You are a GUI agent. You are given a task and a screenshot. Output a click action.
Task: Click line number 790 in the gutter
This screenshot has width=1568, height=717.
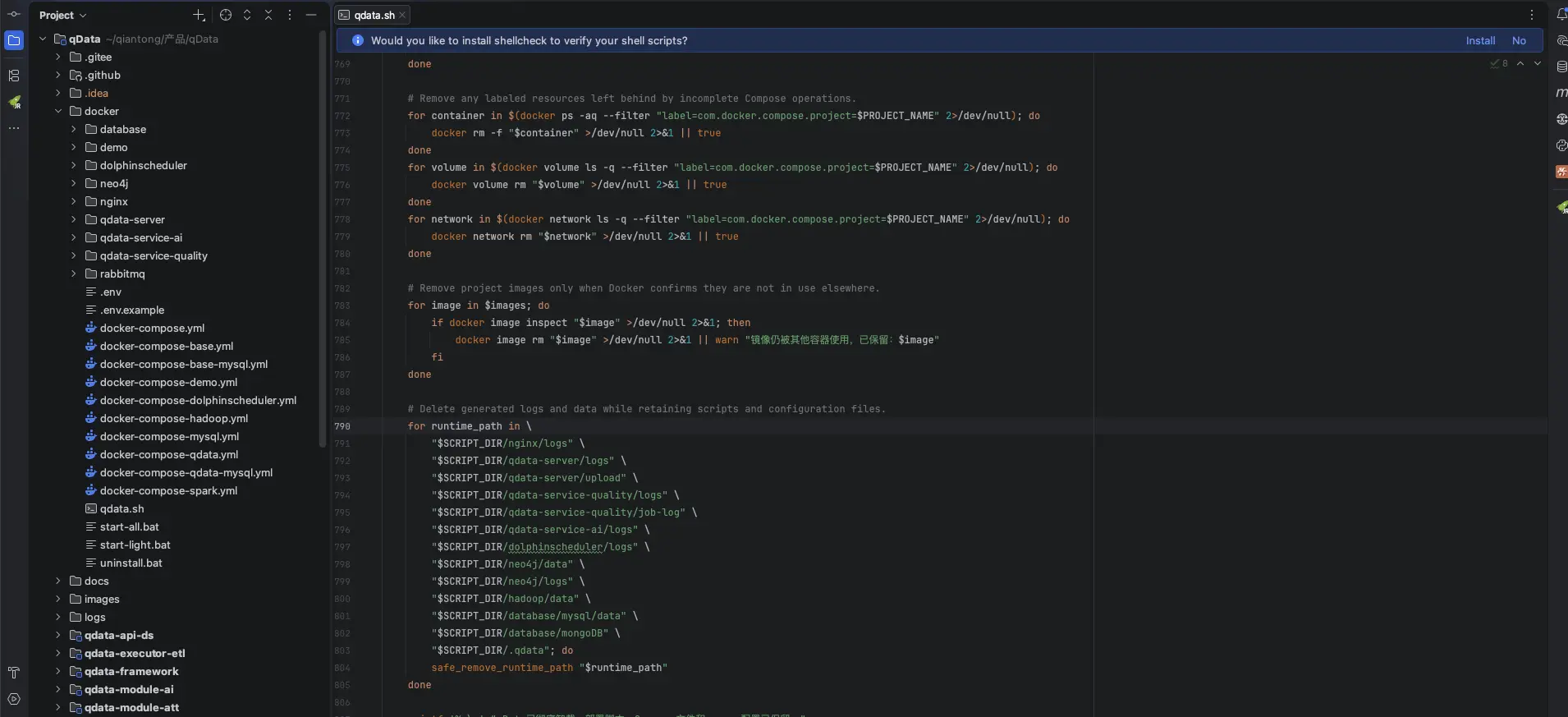coord(342,426)
